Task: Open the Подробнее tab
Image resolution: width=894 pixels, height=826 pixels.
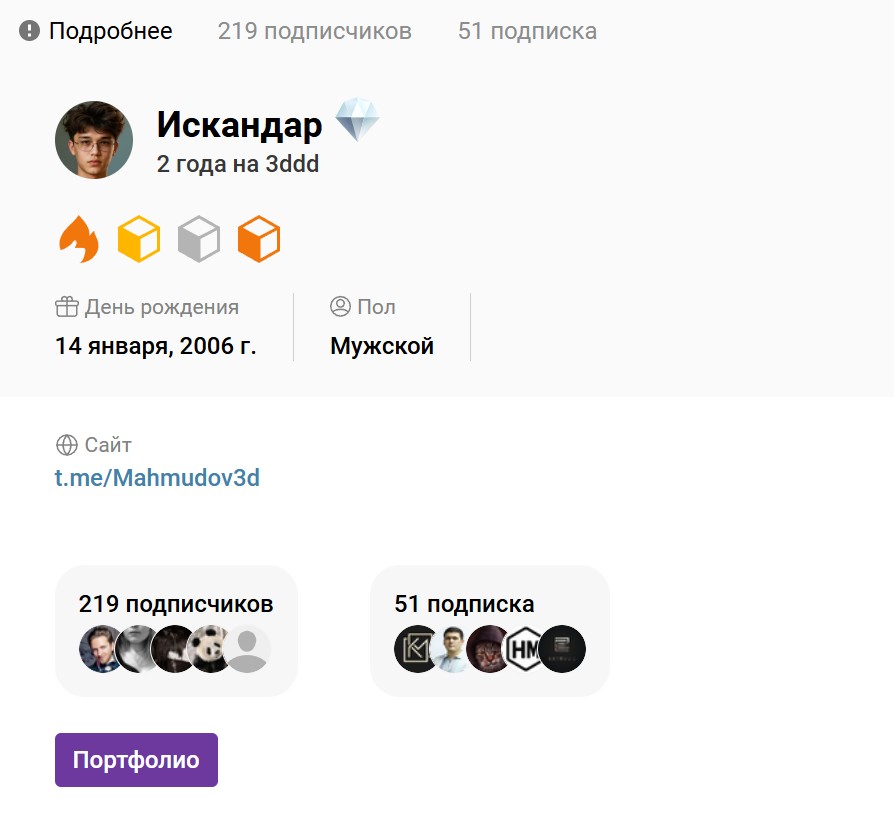Action: tap(96, 31)
